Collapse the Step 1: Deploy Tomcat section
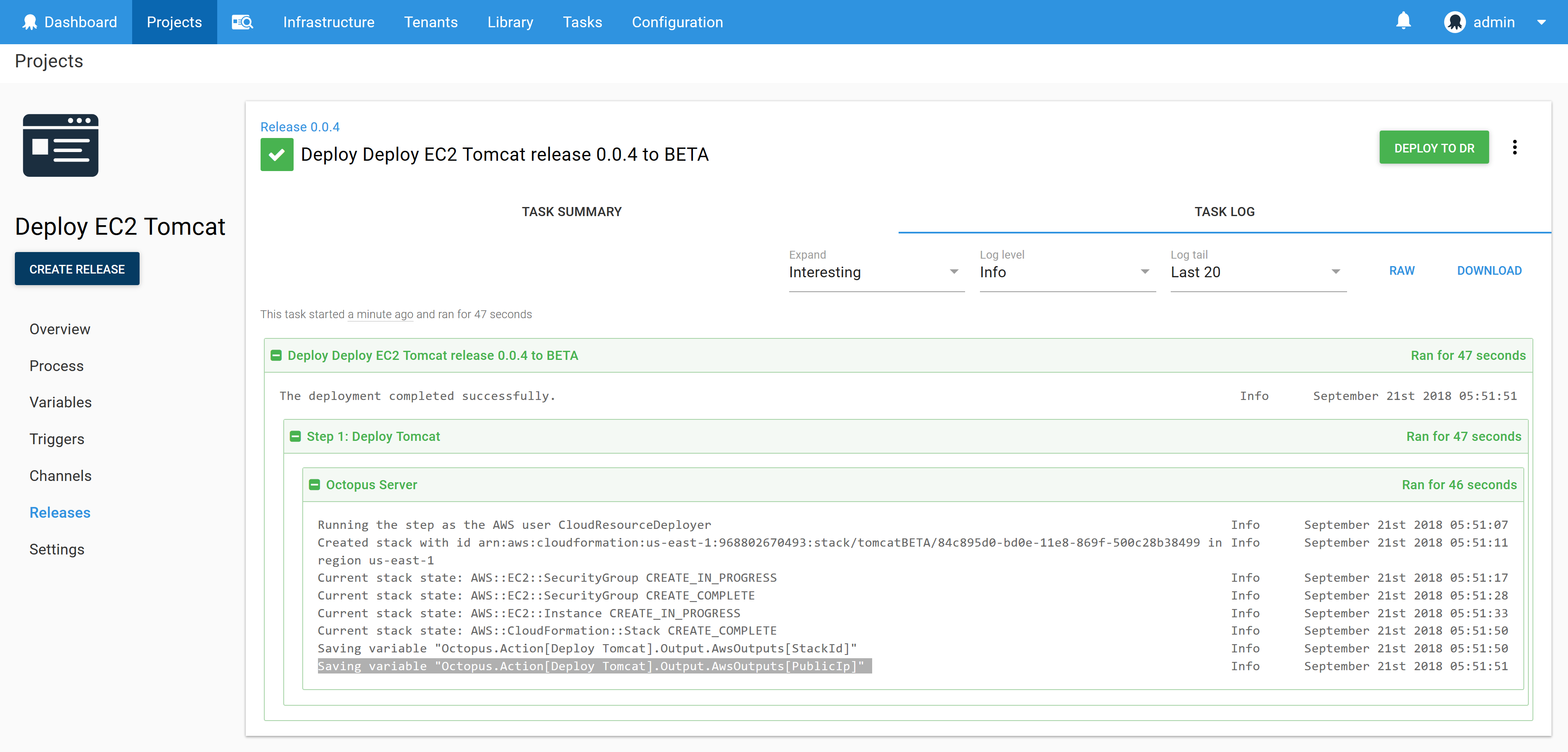This screenshot has height=752, width=1568. point(296,436)
